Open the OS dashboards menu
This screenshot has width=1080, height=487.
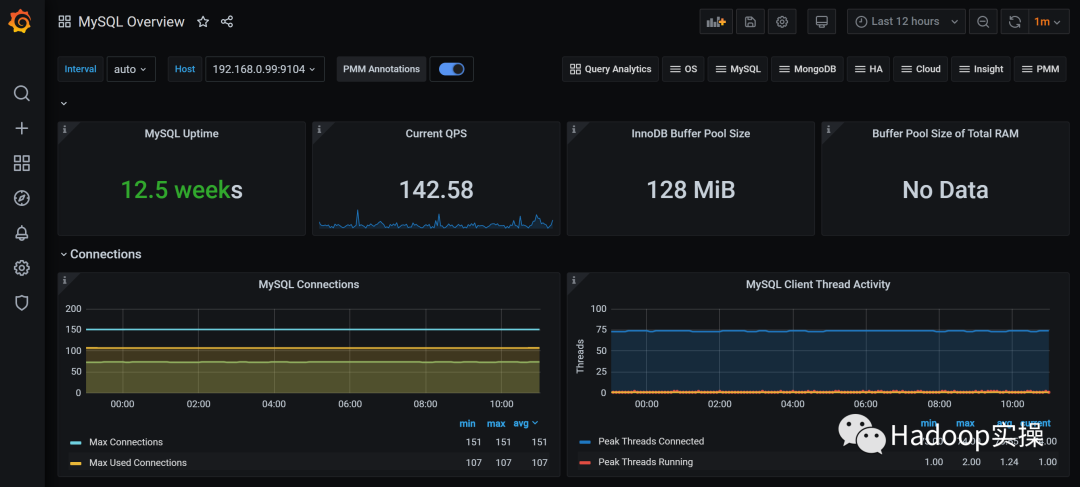click(x=683, y=69)
